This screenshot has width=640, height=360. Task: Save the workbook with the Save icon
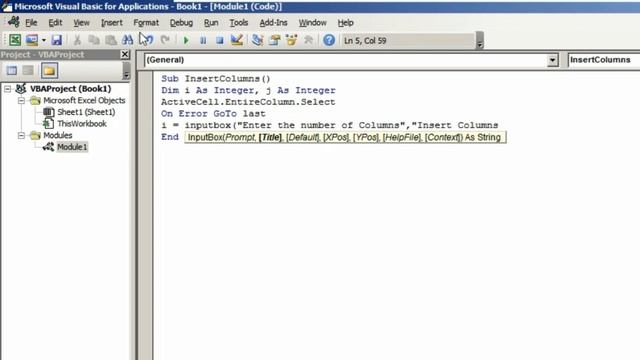point(56,40)
